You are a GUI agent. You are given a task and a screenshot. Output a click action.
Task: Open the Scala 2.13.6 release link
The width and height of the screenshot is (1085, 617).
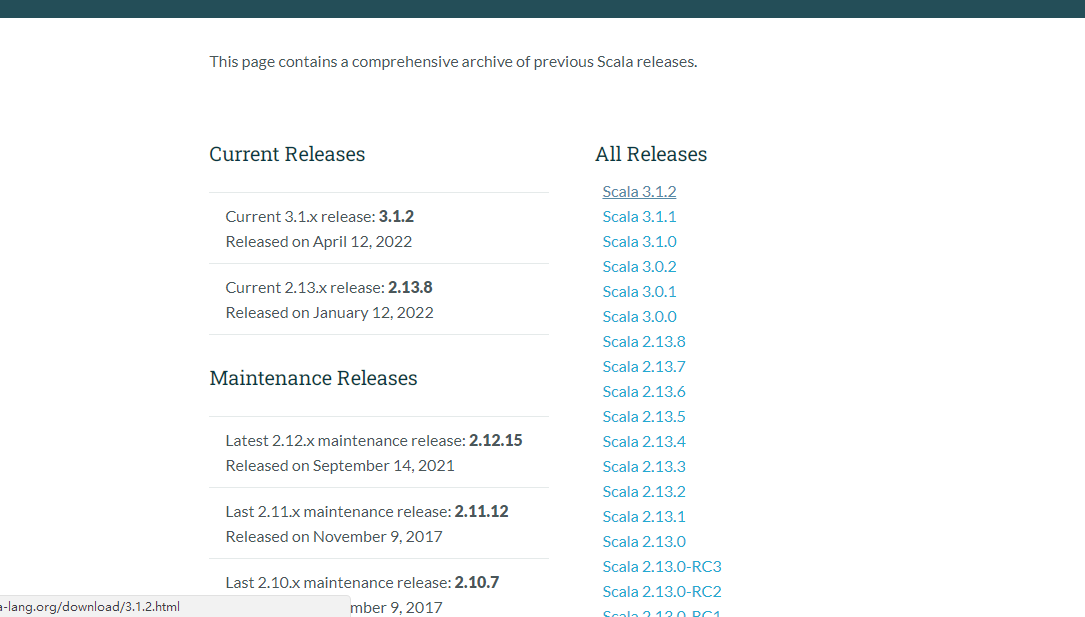coord(644,392)
